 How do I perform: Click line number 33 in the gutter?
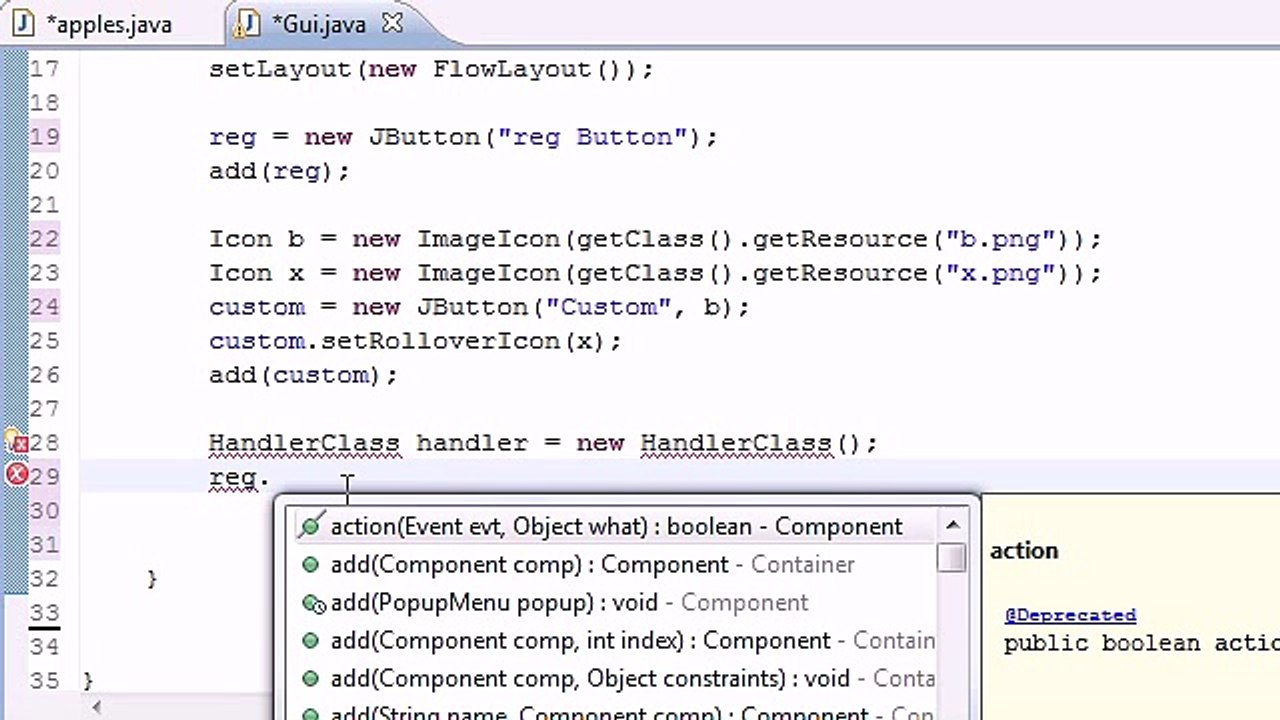pyautogui.click(x=44, y=612)
